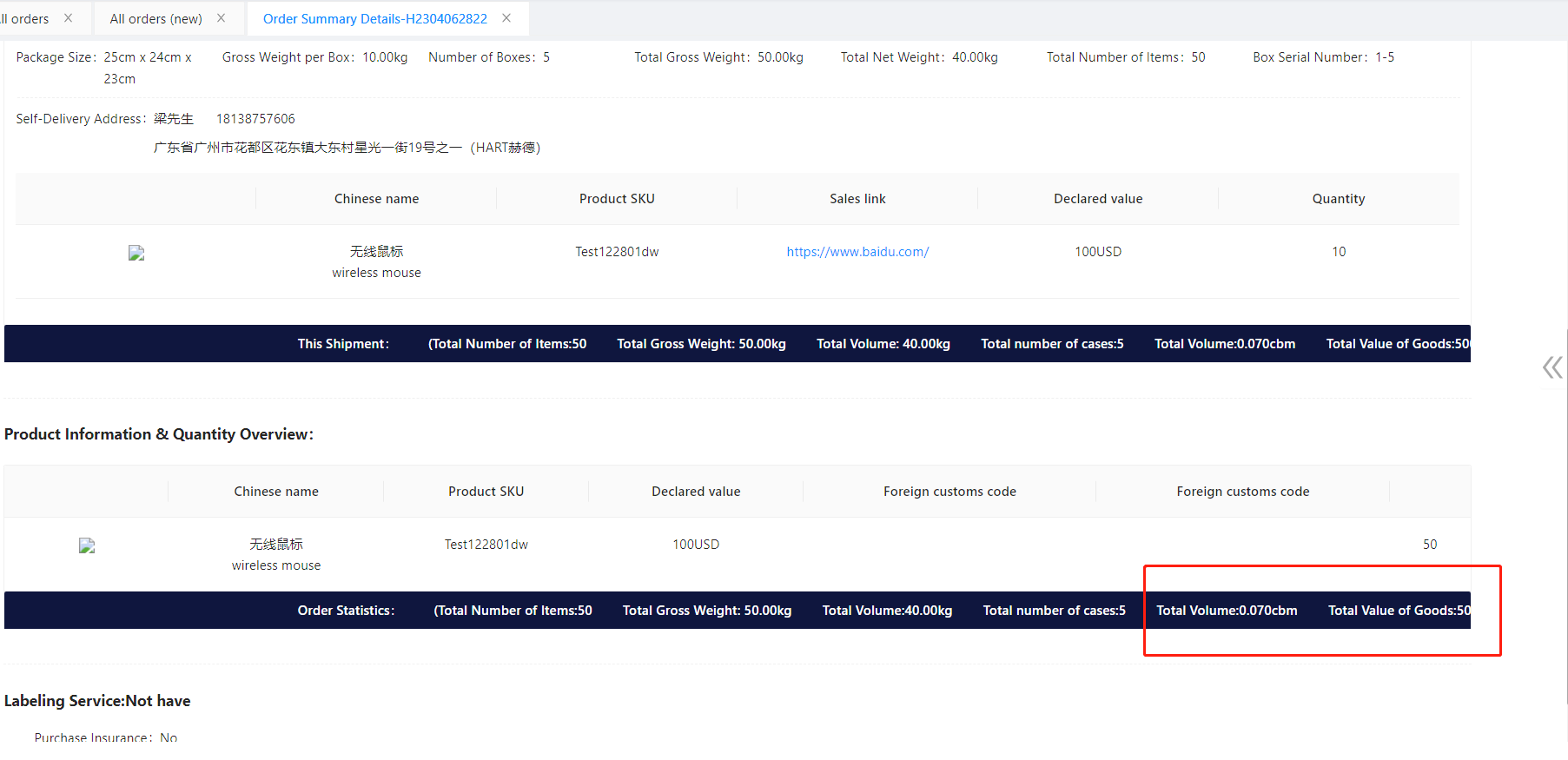Select the Order Summary Details-H2304062822 tab
The width and height of the screenshot is (1568, 760).
pos(374,19)
